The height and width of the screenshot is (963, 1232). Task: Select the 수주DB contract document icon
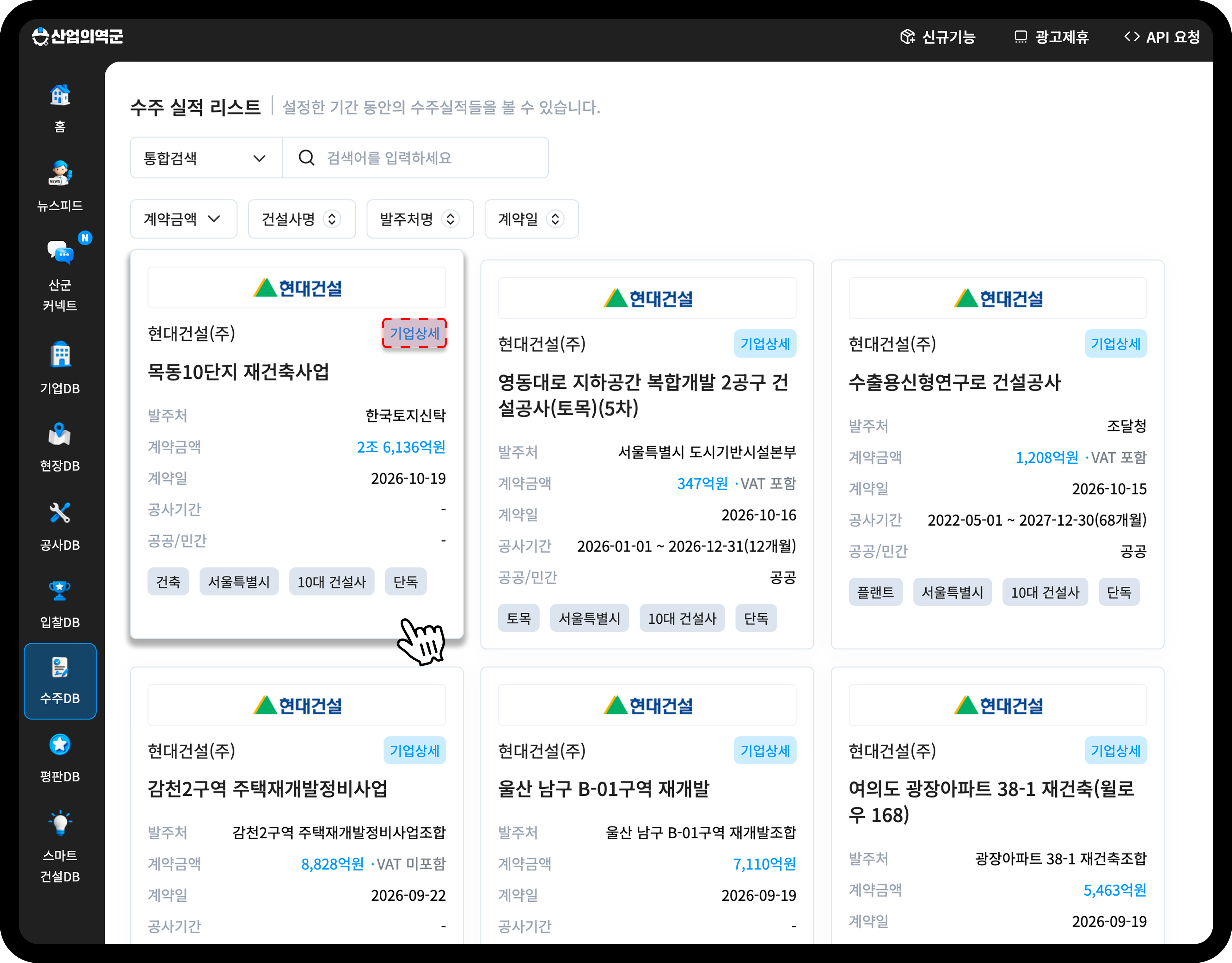[x=60, y=667]
